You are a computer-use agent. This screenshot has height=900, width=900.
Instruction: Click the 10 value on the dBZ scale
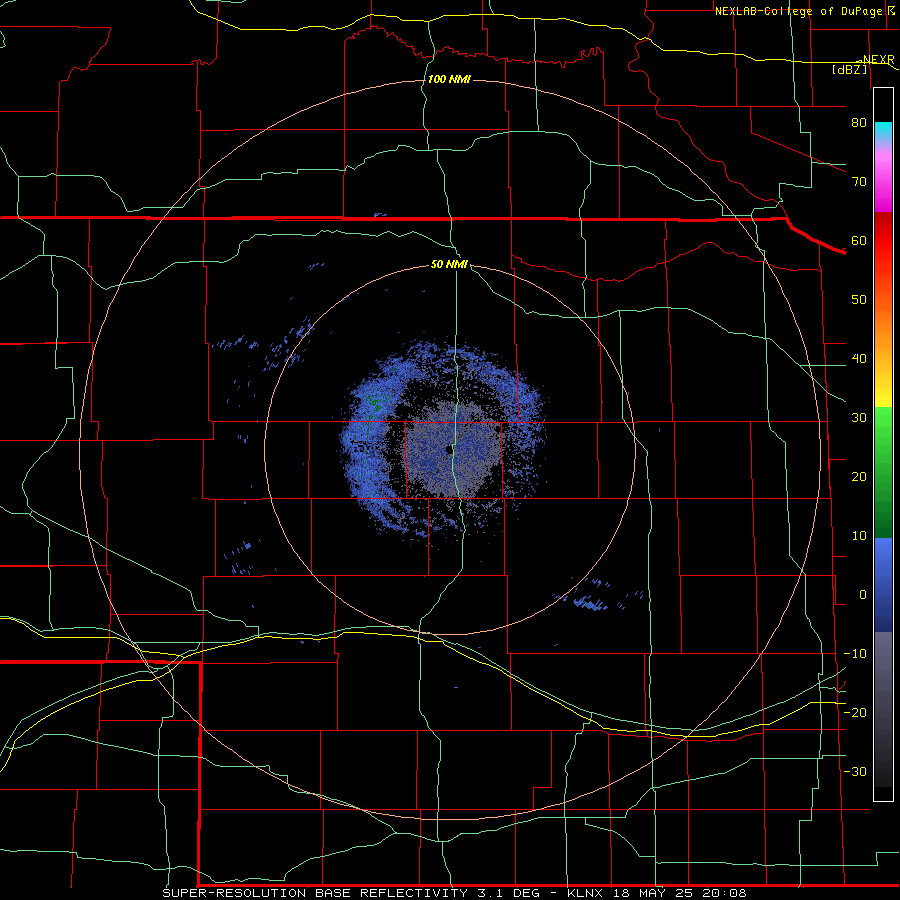click(x=859, y=536)
